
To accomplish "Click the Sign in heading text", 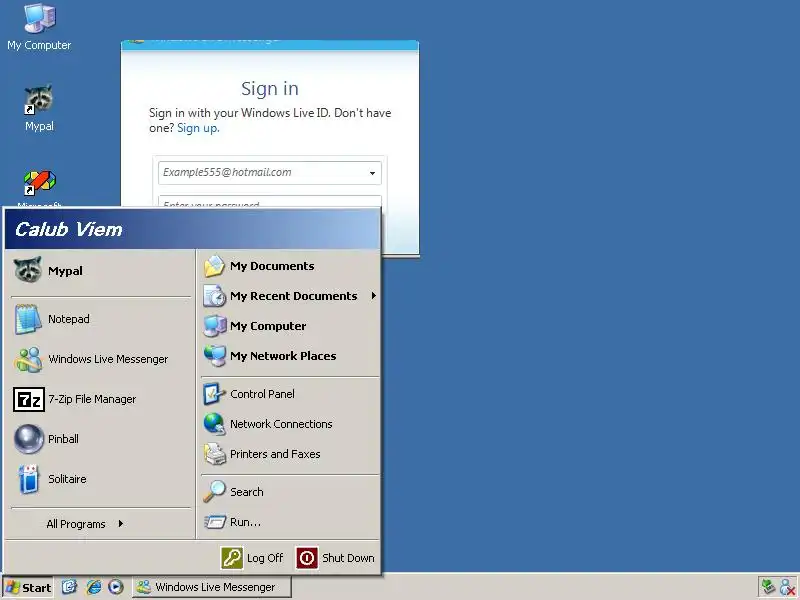I will (270, 88).
